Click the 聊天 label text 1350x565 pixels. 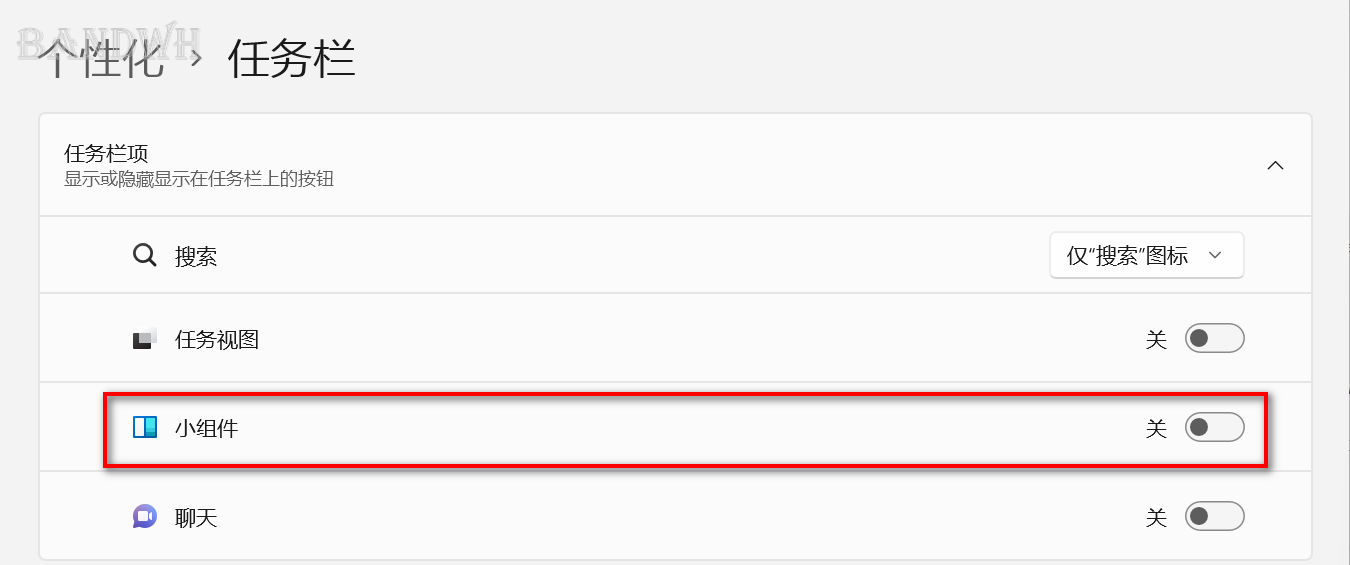click(196, 518)
